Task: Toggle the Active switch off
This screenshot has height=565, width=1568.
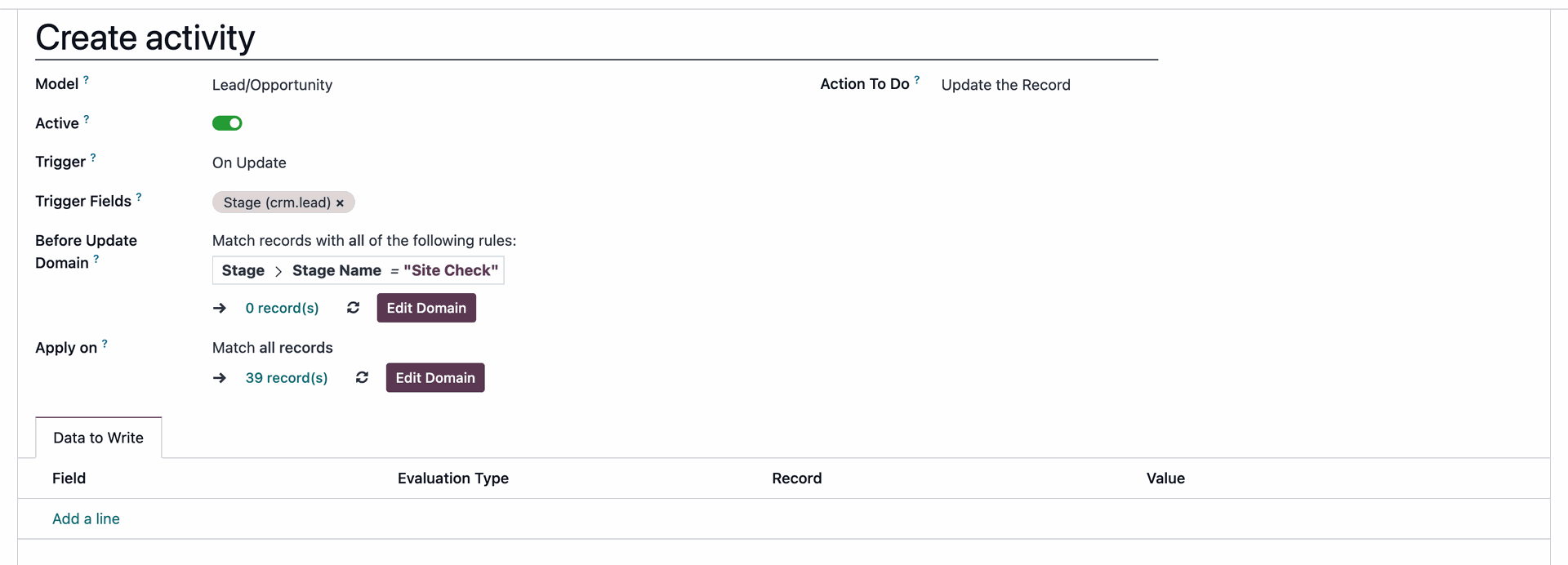Action: click(x=227, y=123)
